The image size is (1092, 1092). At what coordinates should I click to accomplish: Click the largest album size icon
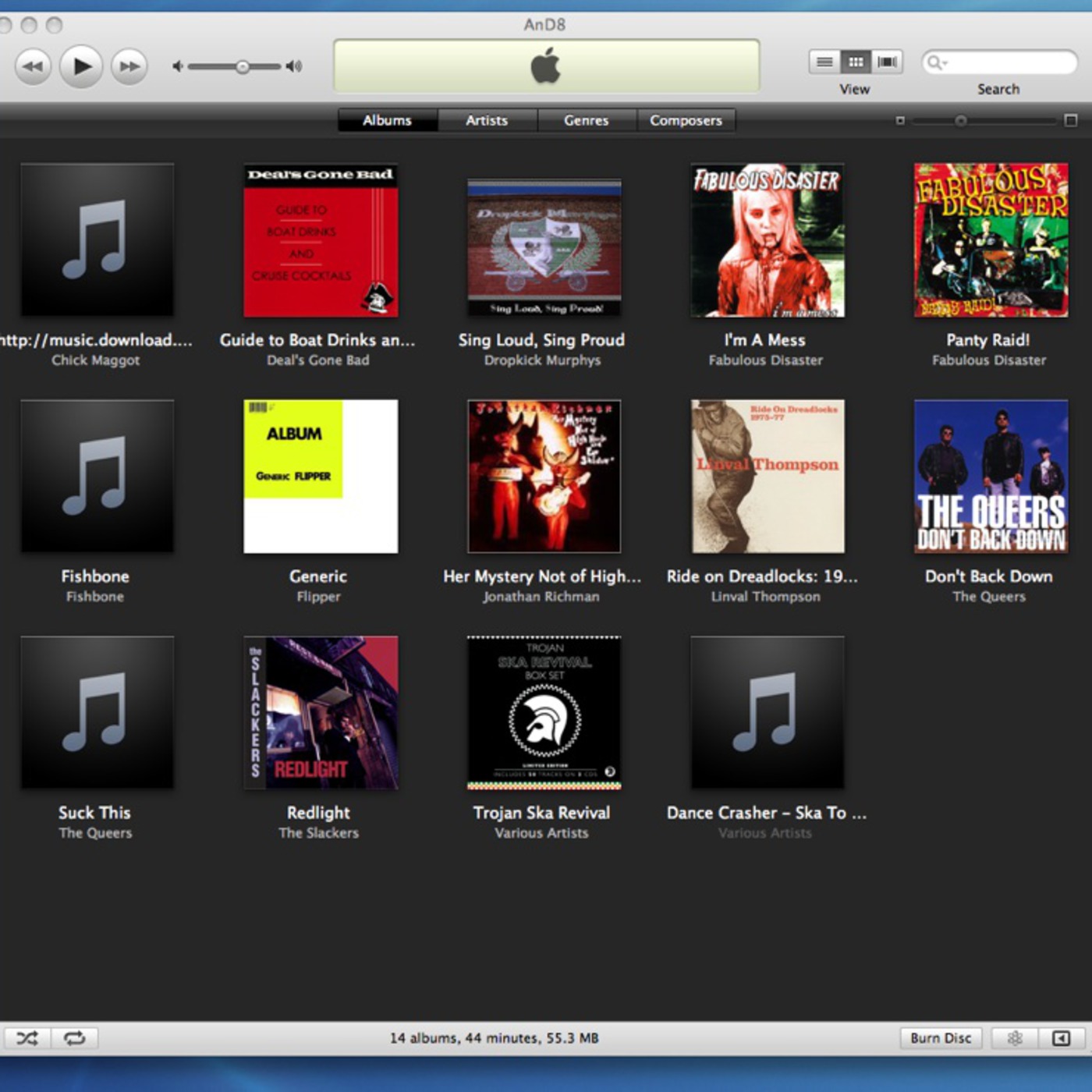point(1071,120)
